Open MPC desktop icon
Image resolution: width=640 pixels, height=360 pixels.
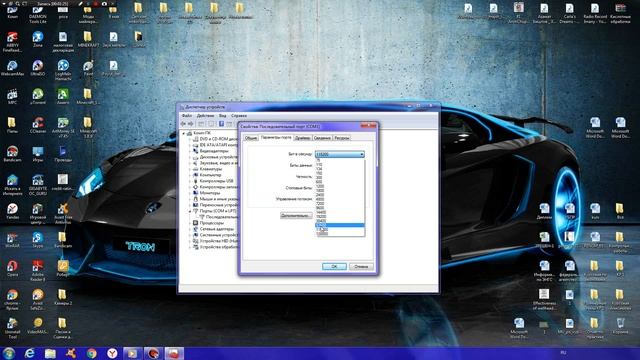12,97
